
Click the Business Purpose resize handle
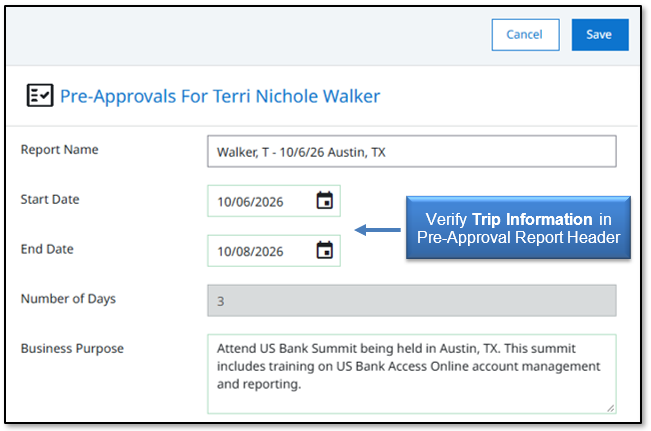610,408
